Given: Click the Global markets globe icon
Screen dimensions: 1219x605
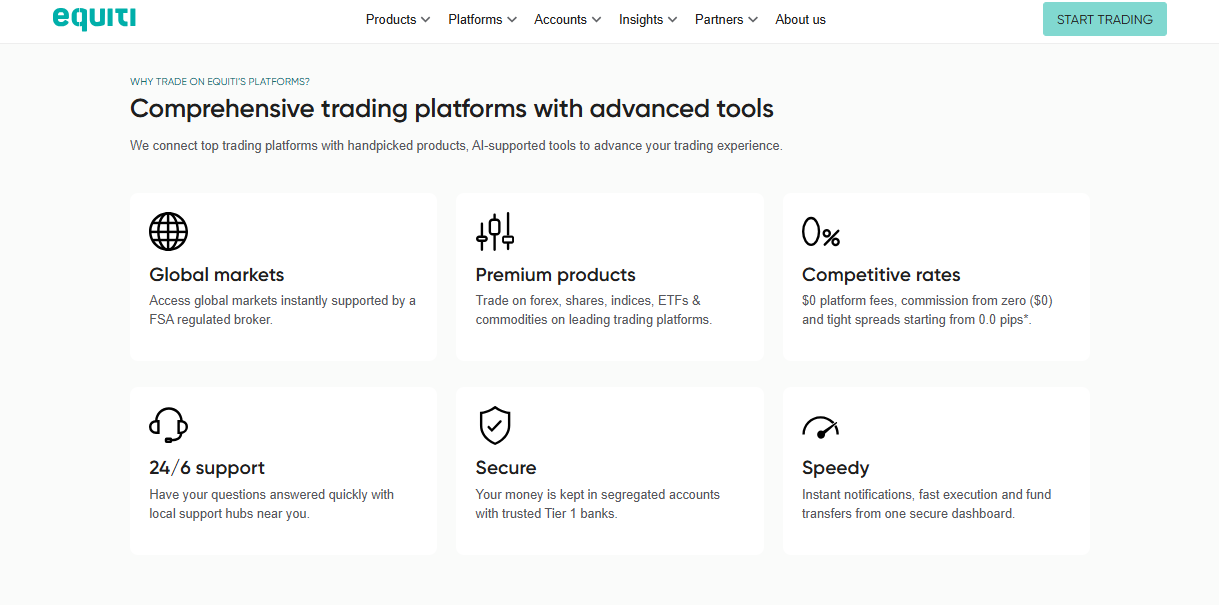Looking at the screenshot, I should pos(168,231).
